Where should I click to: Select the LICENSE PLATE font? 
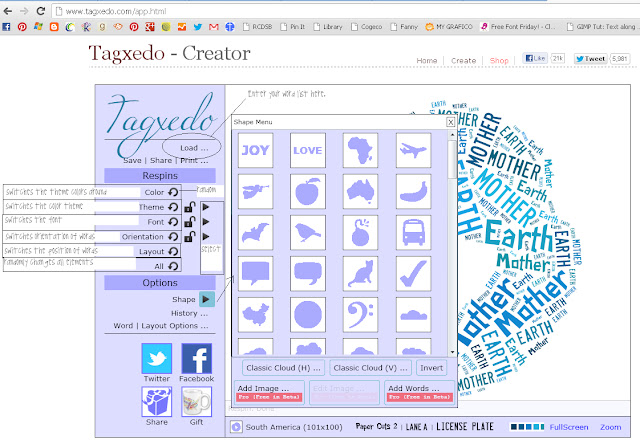coord(465,426)
